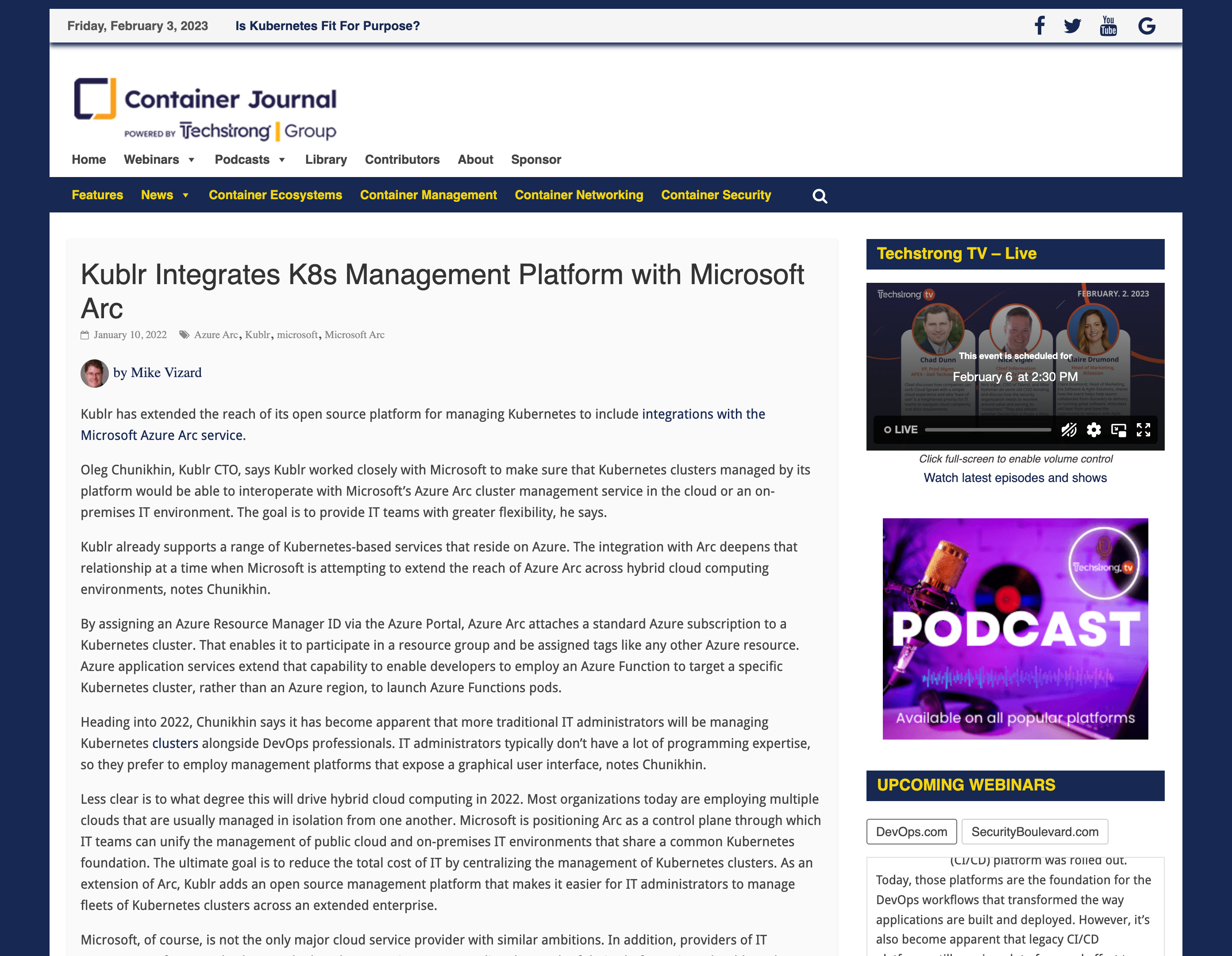Image resolution: width=1232 pixels, height=956 pixels.
Task: Click the calendar icon beside the date
Action: pos(85,335)
